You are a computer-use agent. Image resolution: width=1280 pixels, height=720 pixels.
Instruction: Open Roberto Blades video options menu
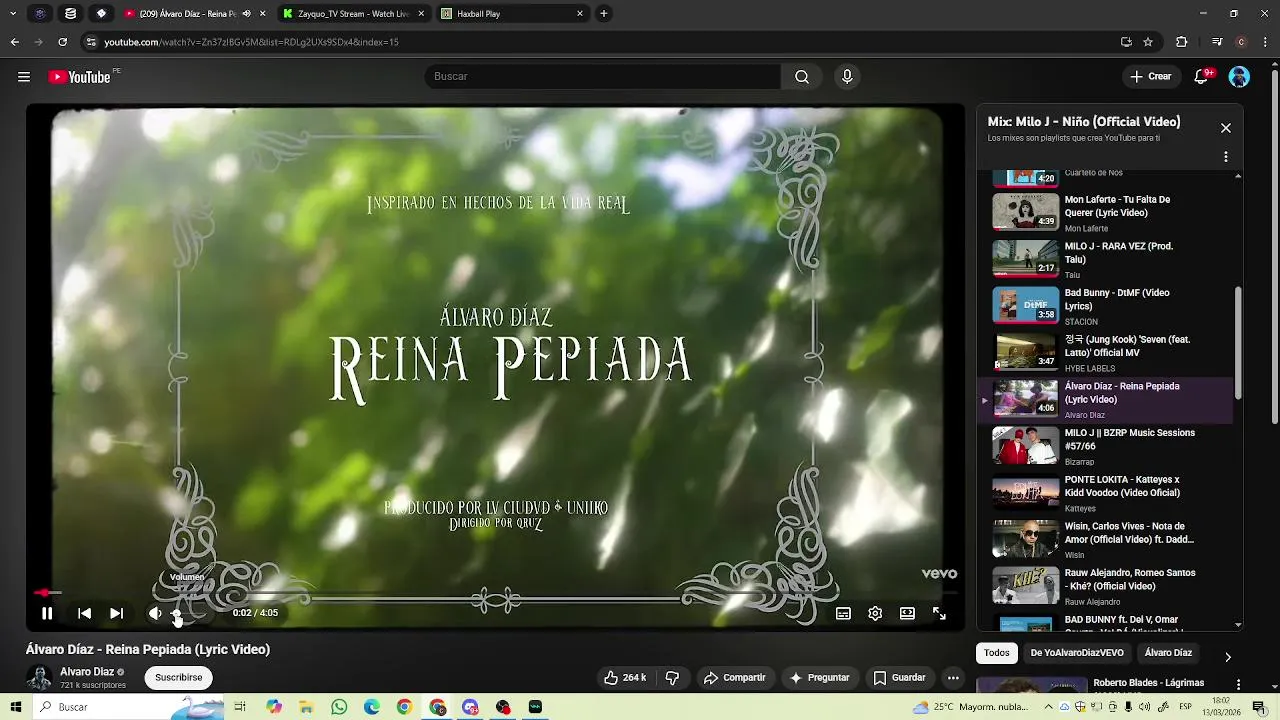(x=1239, y=685)
